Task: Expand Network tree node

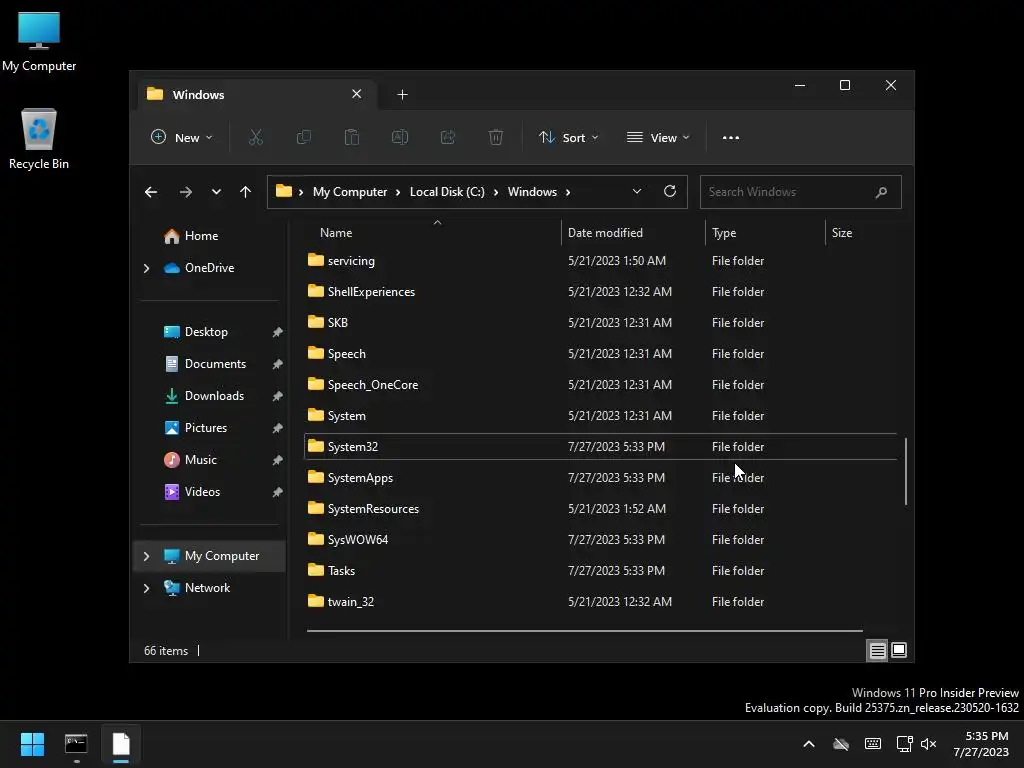Action: (146, 588)
